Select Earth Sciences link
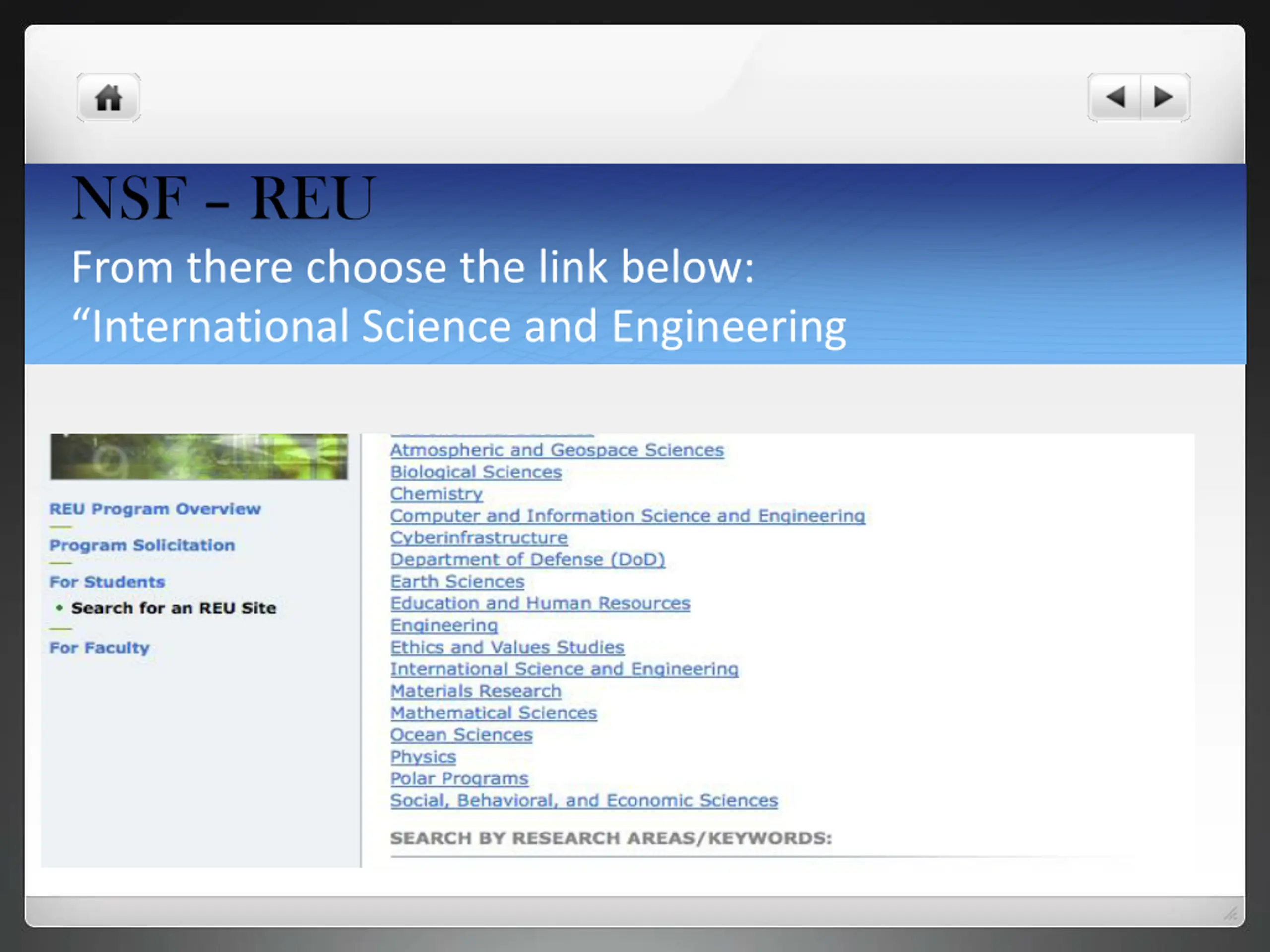1270x952 pixels. [457, 581]
